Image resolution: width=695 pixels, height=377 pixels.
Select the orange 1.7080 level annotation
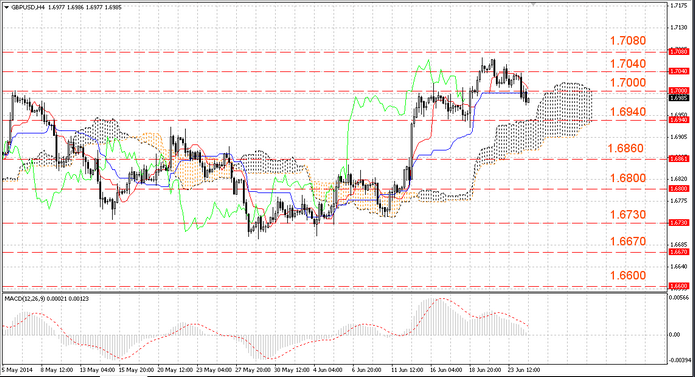(628, 41)
